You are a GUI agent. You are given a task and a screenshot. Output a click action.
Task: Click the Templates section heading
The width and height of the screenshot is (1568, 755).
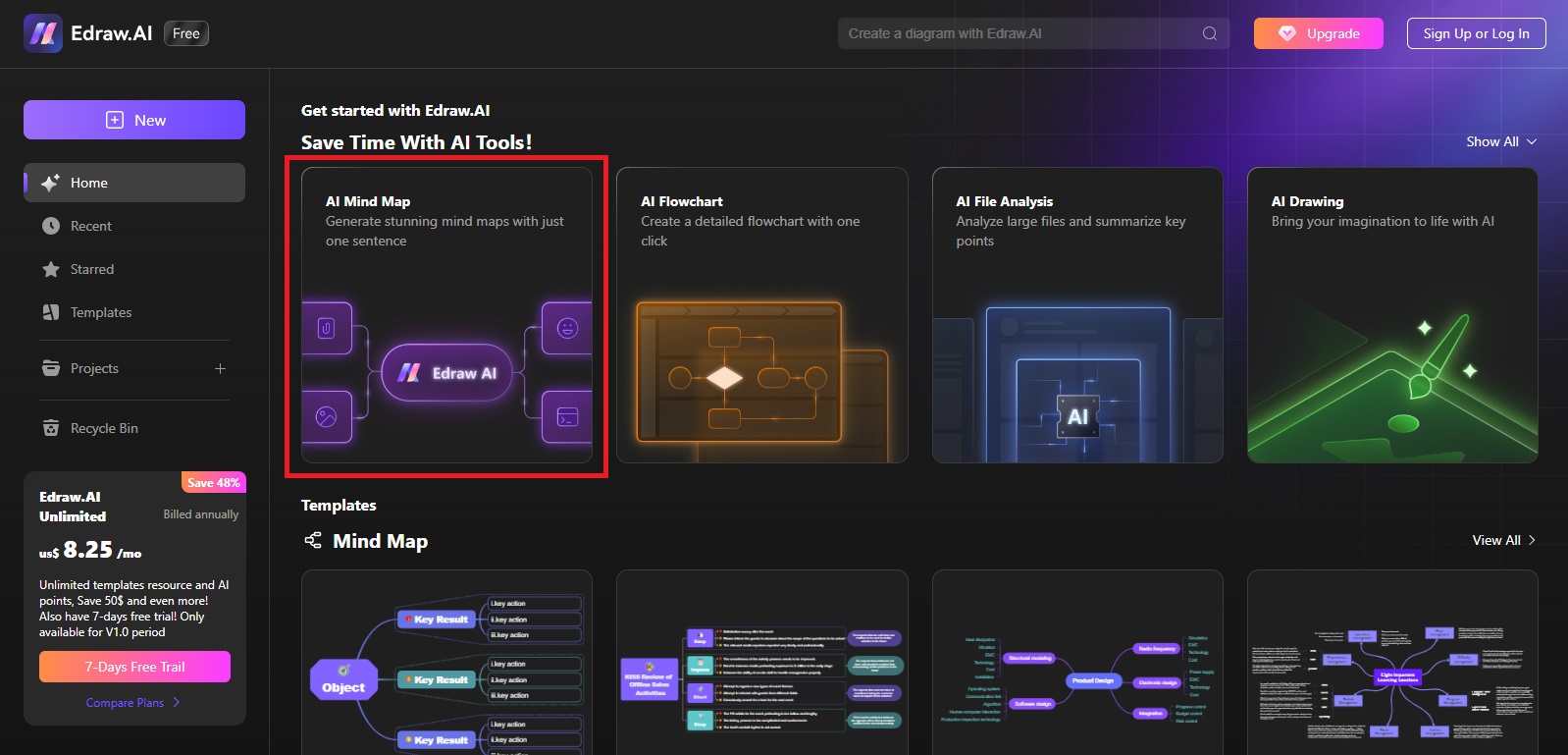click(339, 505)
